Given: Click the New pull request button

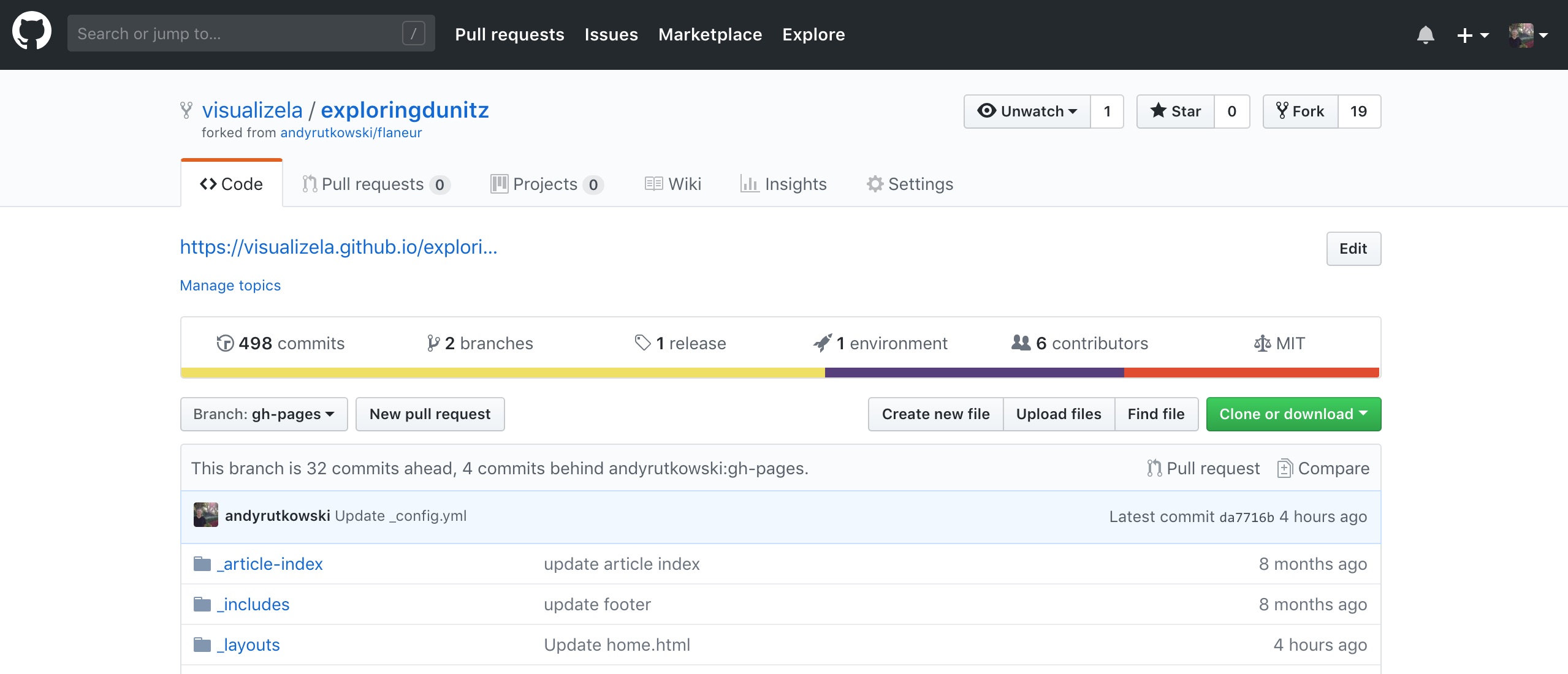Looking at the screenshot, I should pyautogui.click(x=430, y=414).
